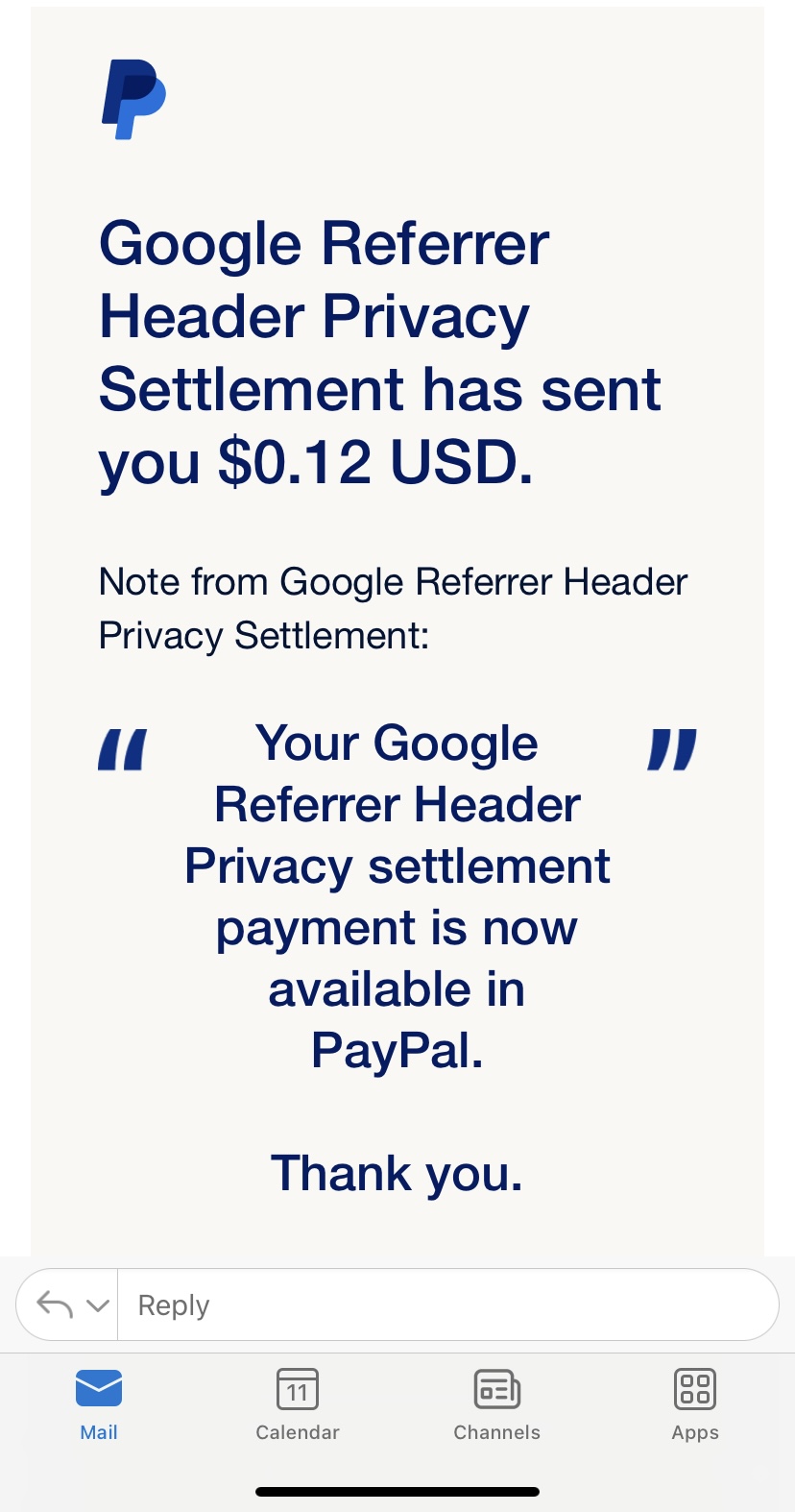The height and width of the screenshot is (1512, 795).
Task: Tap the Channels newspaper icon
Action: click(496, 1389)
